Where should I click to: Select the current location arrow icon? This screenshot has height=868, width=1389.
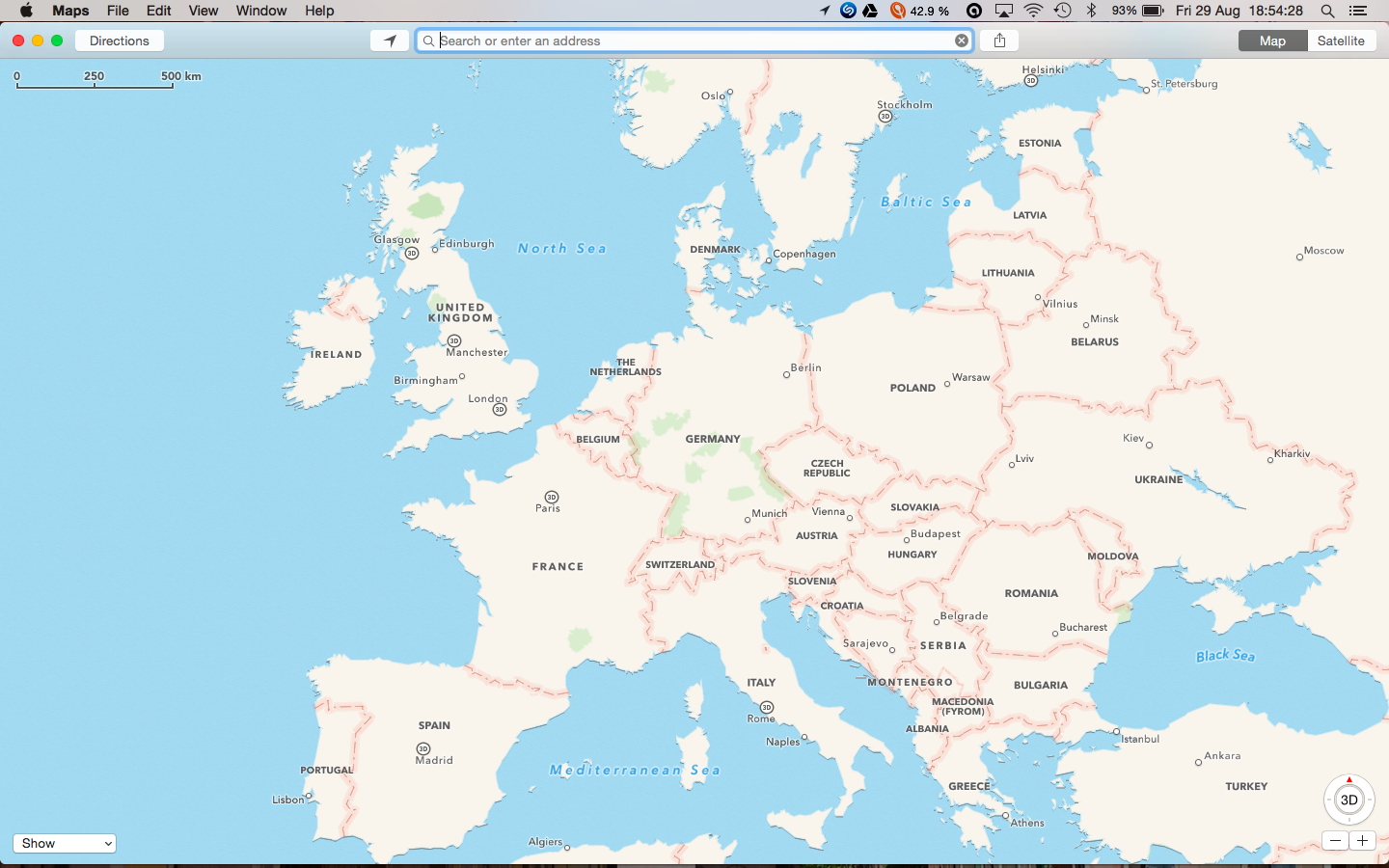click(390, 41)
